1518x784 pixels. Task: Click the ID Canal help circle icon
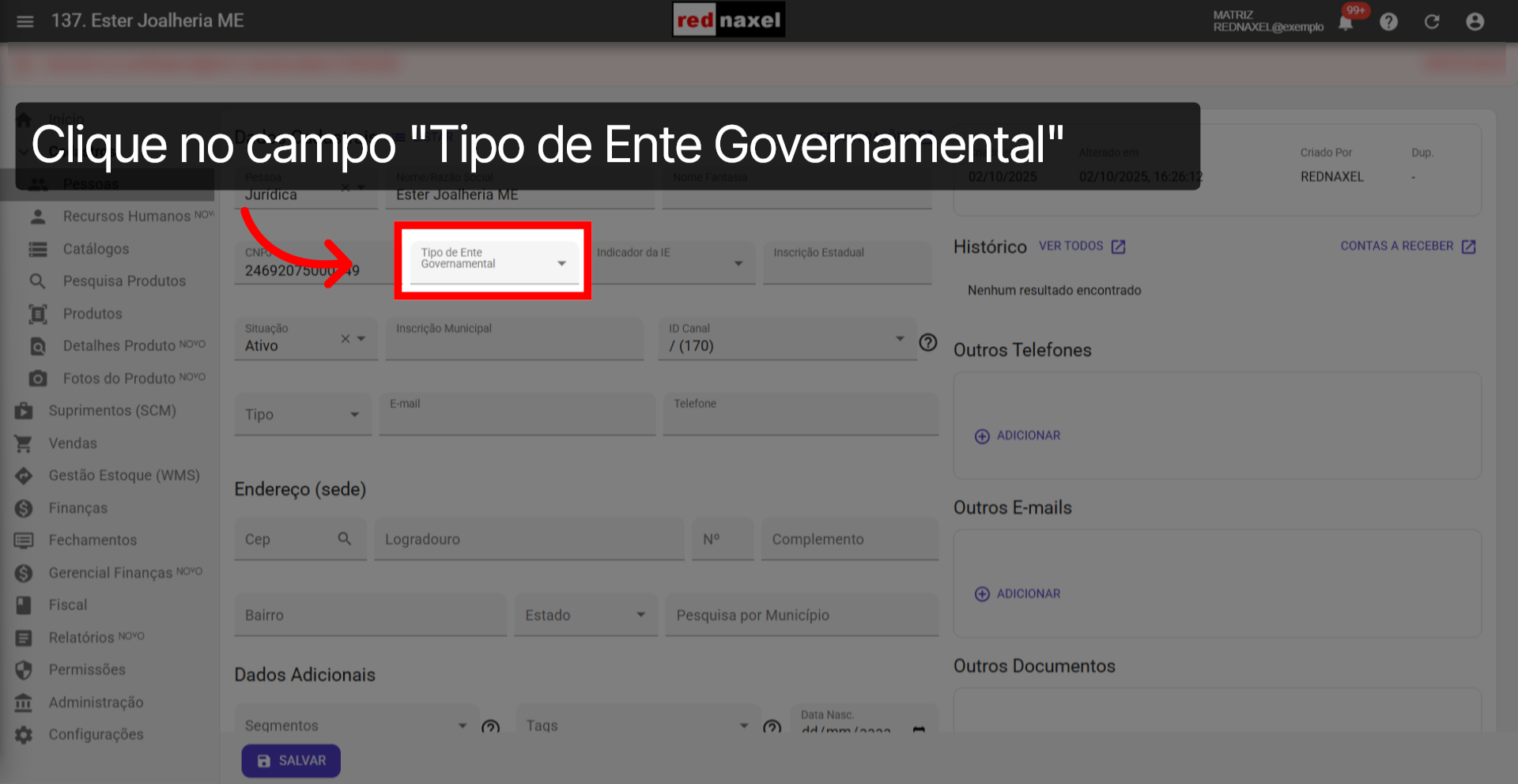tap(928, 343)
